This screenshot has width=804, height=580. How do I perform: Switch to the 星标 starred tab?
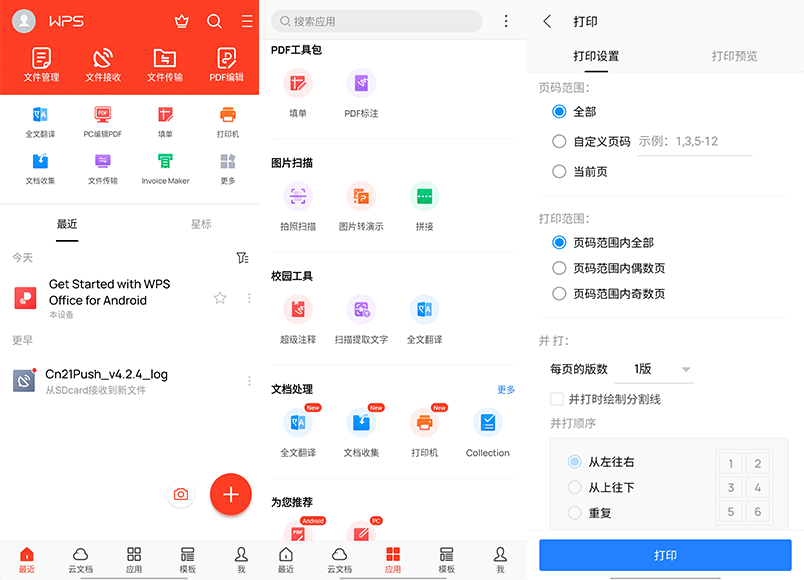[x=201, y=224]
